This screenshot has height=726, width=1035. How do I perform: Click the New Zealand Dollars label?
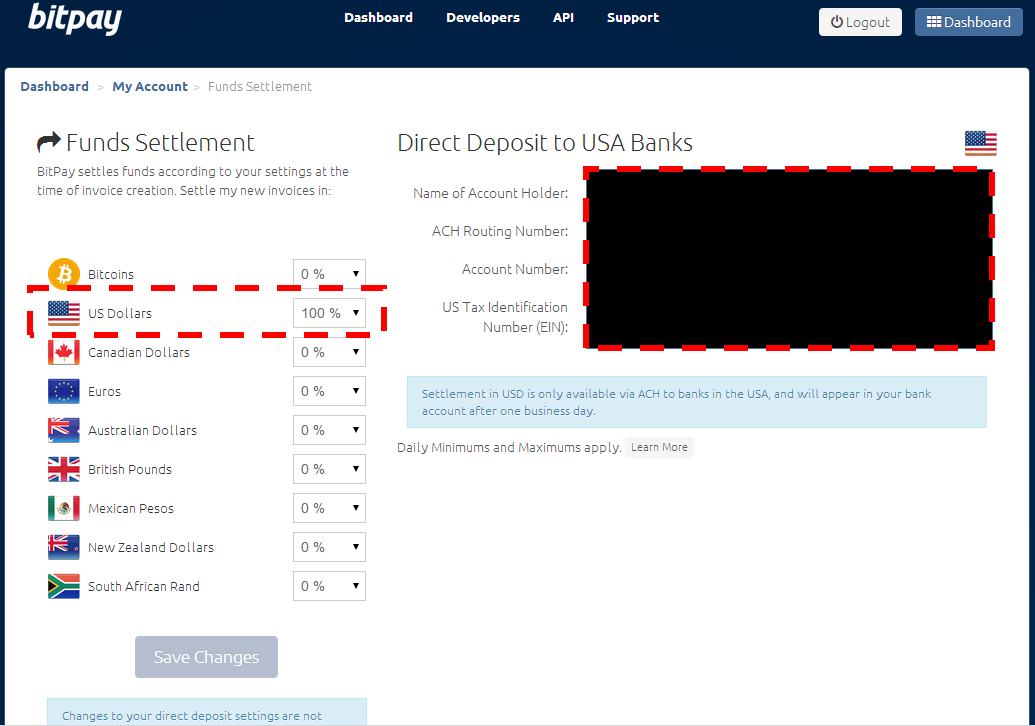(x=151, y=547)
